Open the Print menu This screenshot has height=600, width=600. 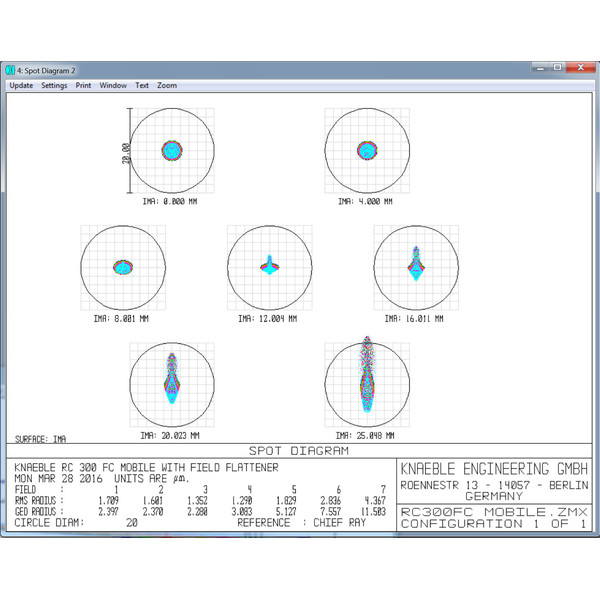83,85
